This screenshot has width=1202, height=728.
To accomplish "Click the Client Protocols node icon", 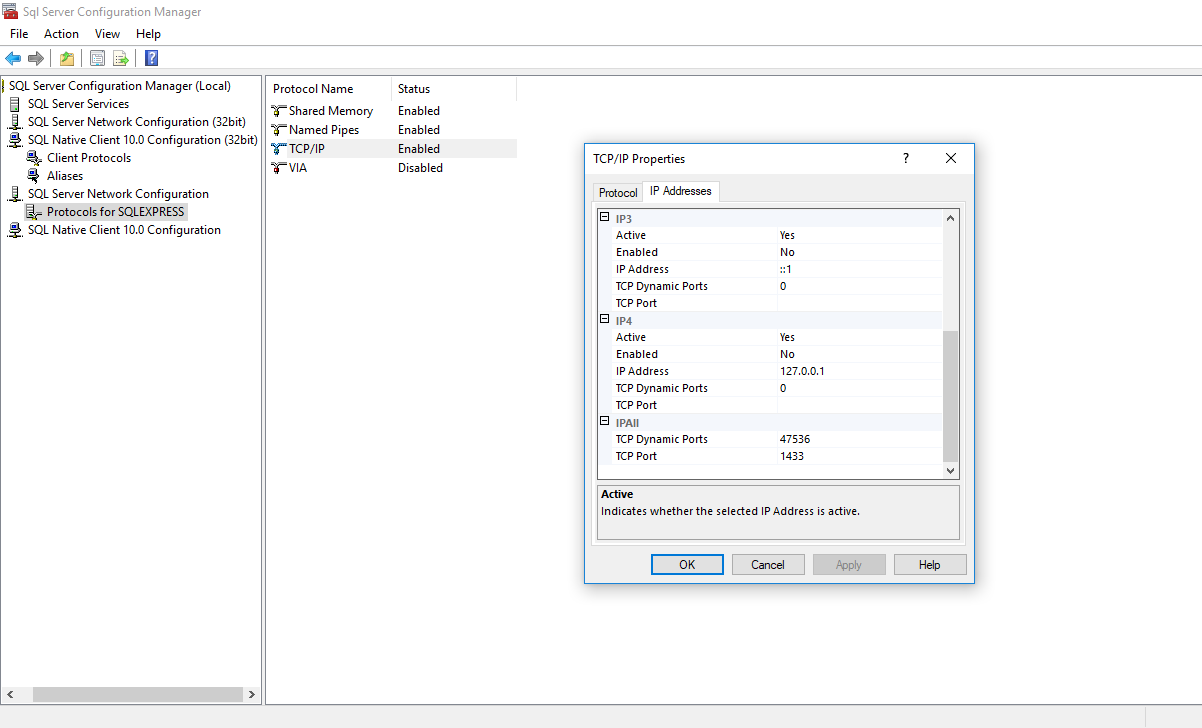I will point(34,158).
